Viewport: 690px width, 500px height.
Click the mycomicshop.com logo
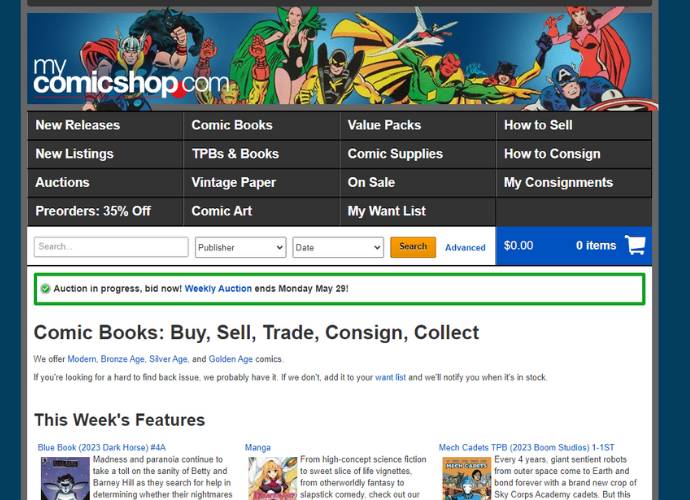[131, 78]
